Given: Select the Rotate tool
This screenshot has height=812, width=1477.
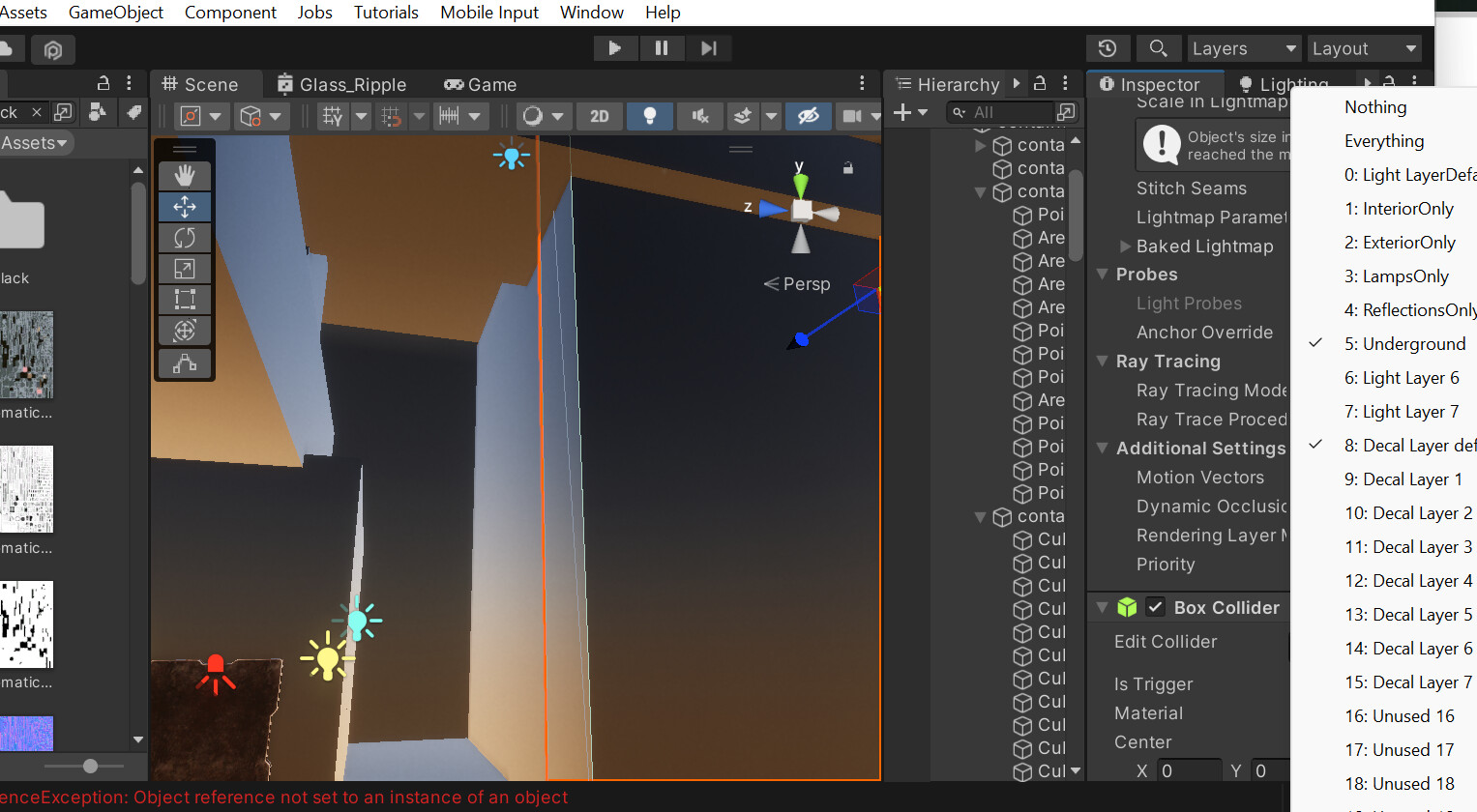Looking at the screenshot, I should [x=184, y=237].
